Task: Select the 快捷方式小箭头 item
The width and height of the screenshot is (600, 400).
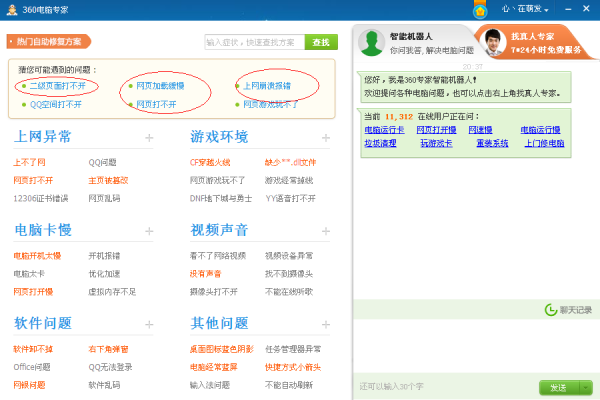Action: 293,367
